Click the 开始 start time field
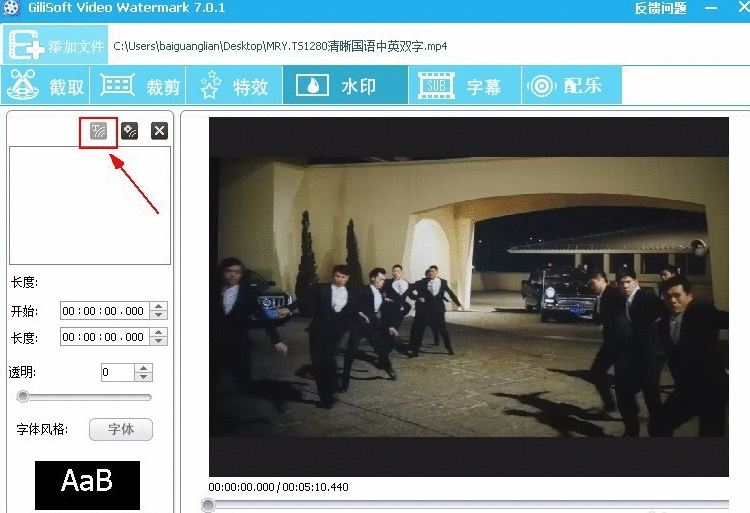 104,311
